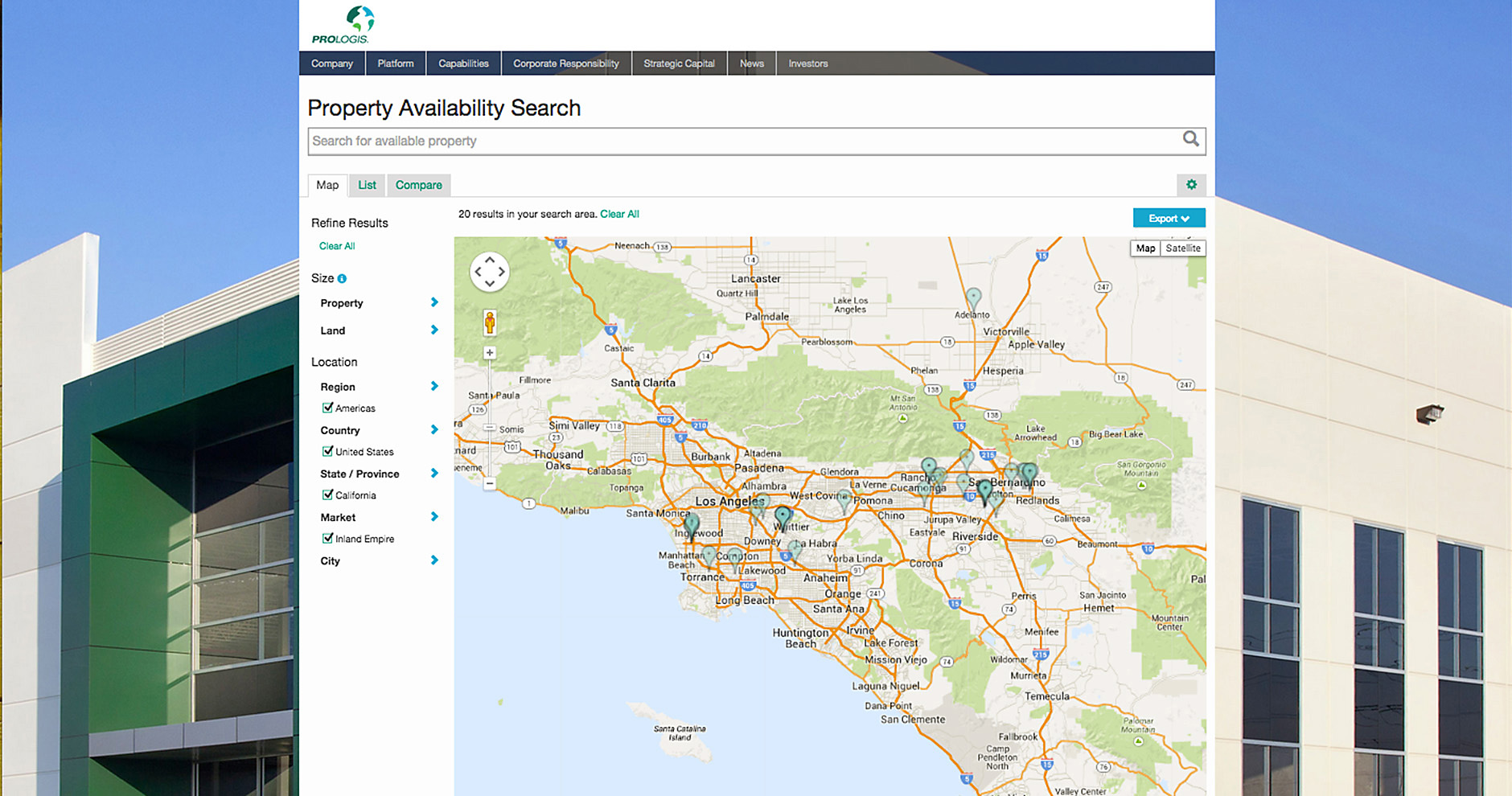1512x796 pixels.
Task: Select the map pin near Adelanto
Action: click(x=973, y=298)
